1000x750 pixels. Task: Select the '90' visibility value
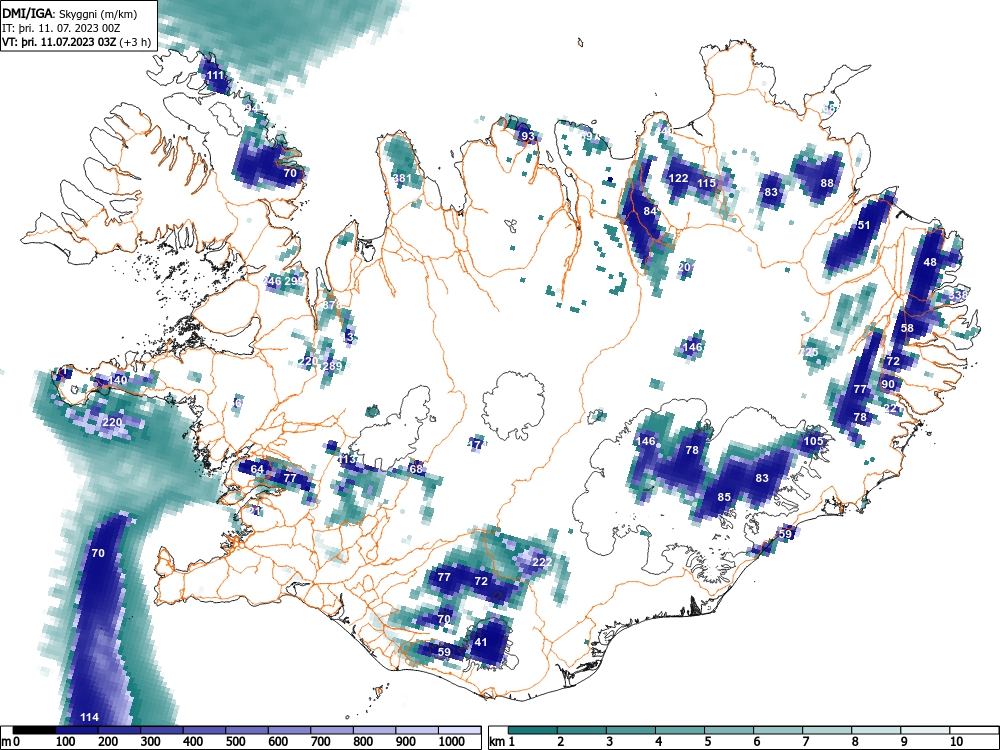[x=888, y=385]
